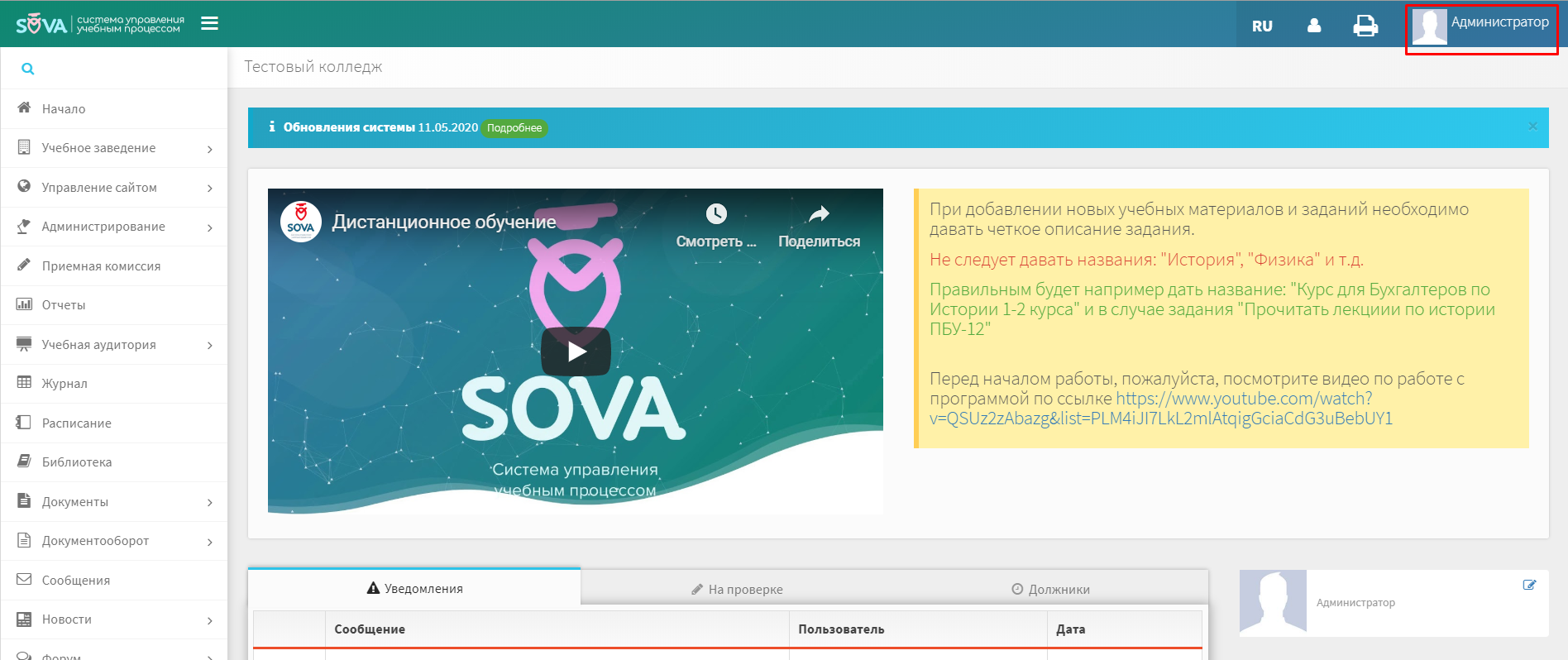Play the Дистанционное обучение video

tap(576, 352)
